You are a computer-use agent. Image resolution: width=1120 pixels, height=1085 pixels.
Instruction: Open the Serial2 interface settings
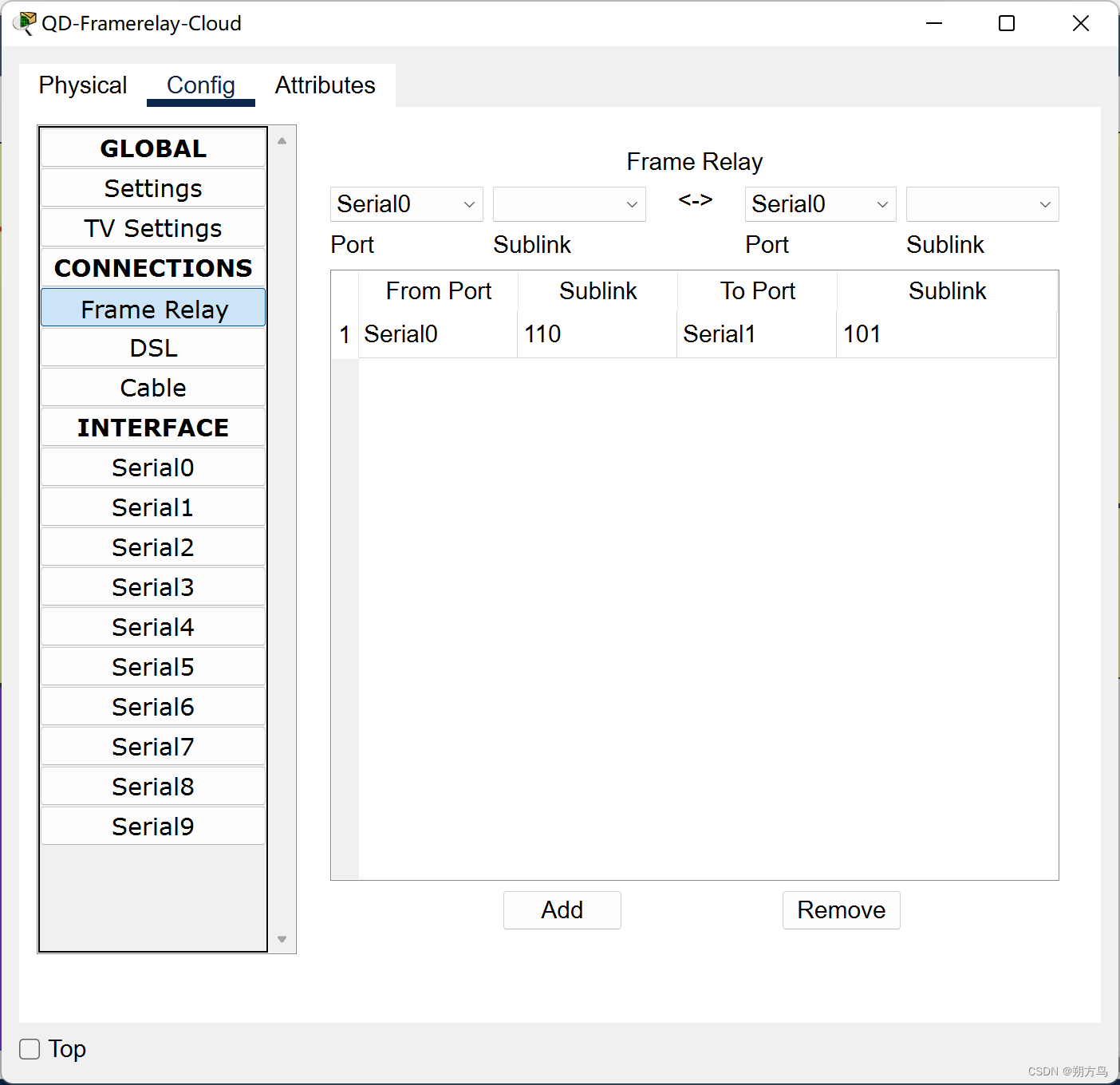coord(153,547)
